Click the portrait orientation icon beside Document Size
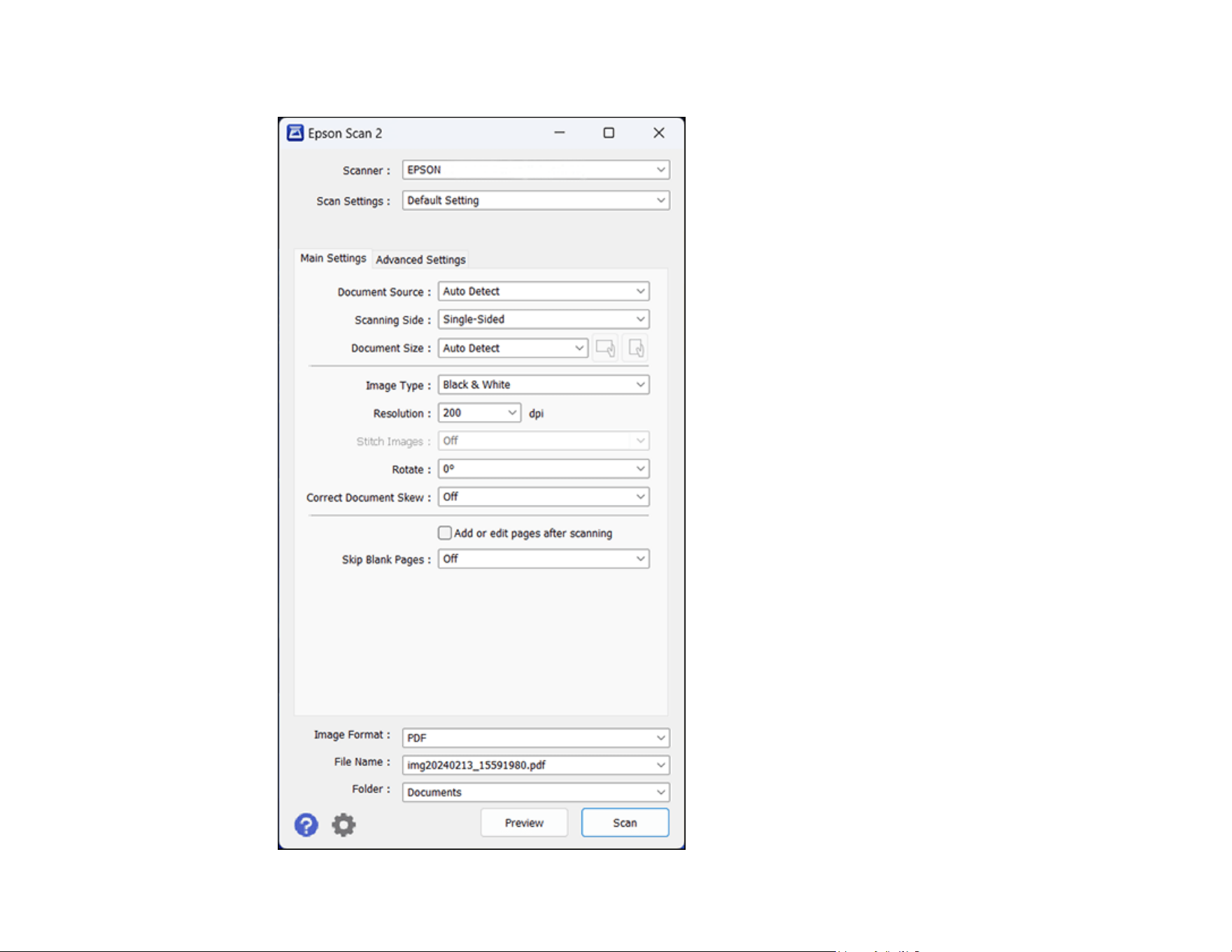The width and height of the screenshot is (1232, 952). 635,348
